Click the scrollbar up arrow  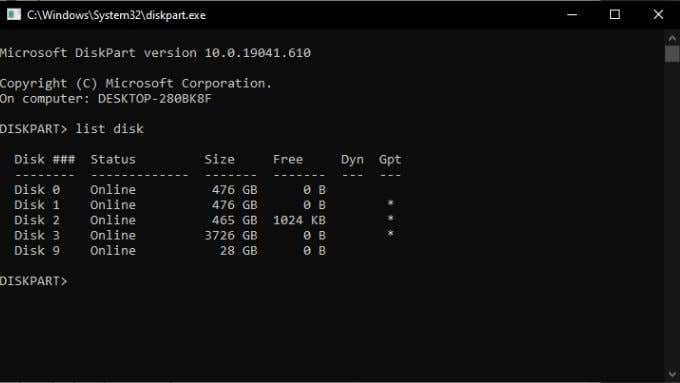(672, 38)
